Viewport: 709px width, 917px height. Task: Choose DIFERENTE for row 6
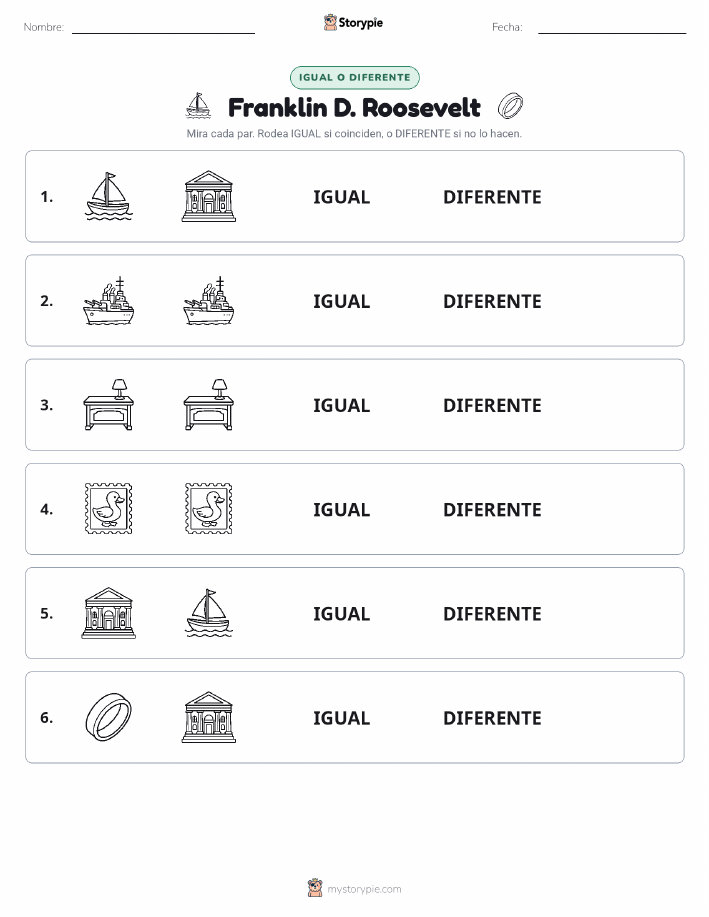pos(492,718)
